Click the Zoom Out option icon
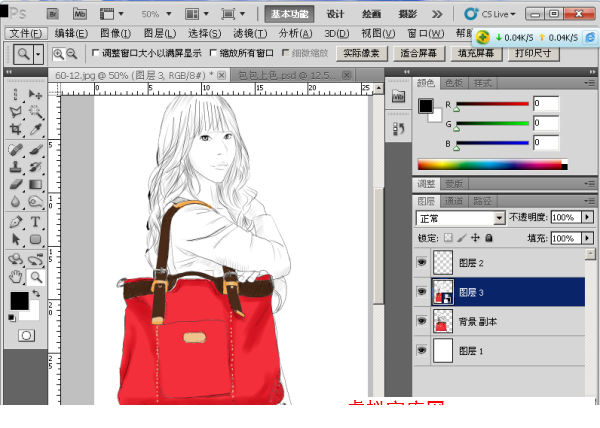600x428 pixels. pyautogui.click(x=72, y=54)
